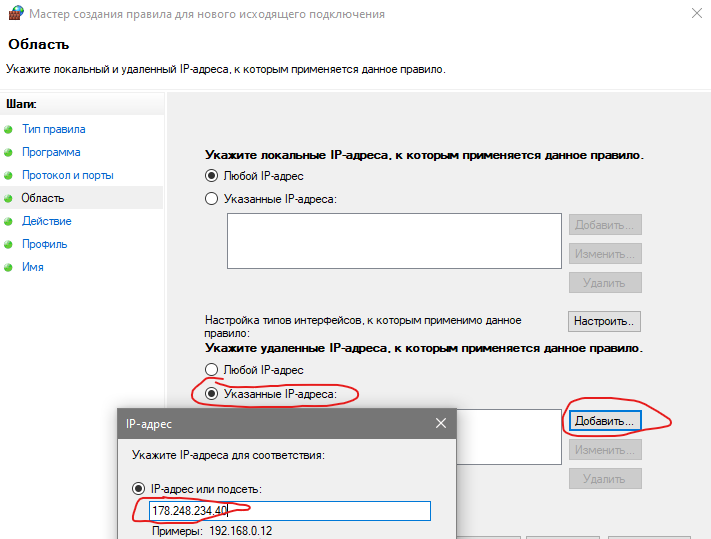The width and height of the screenshot is (711, 539).
Task: Close the outbound rule wizard window
Action: 696,13
